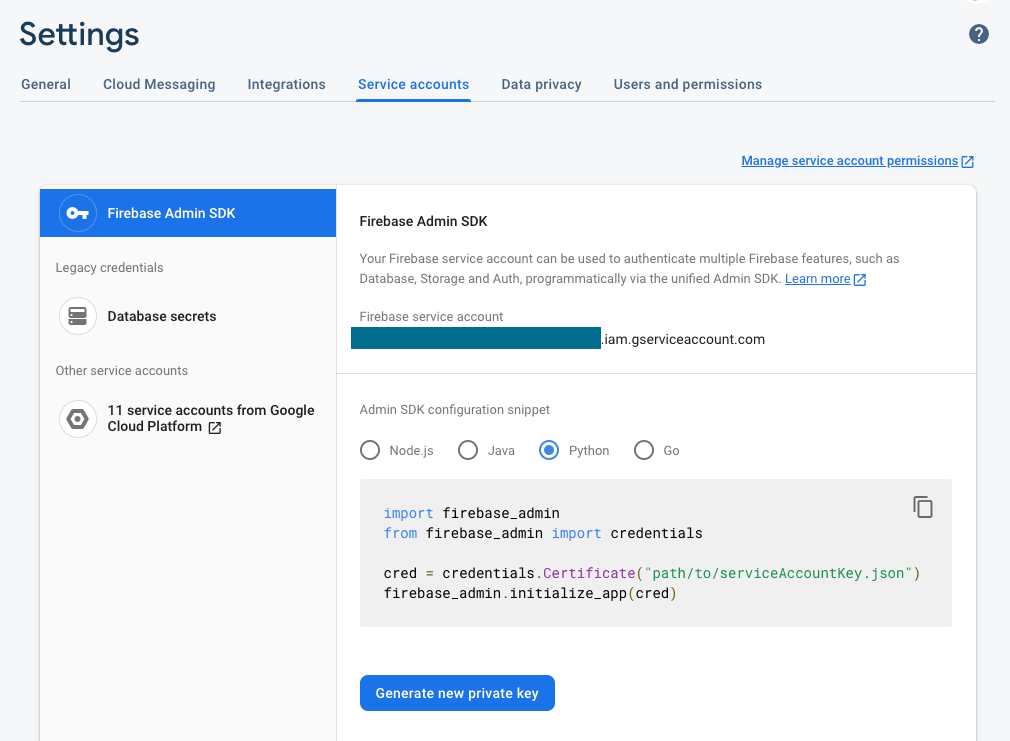Click the external link icon after Learn more
This screenshot has height=741, width=1010.
860,280
